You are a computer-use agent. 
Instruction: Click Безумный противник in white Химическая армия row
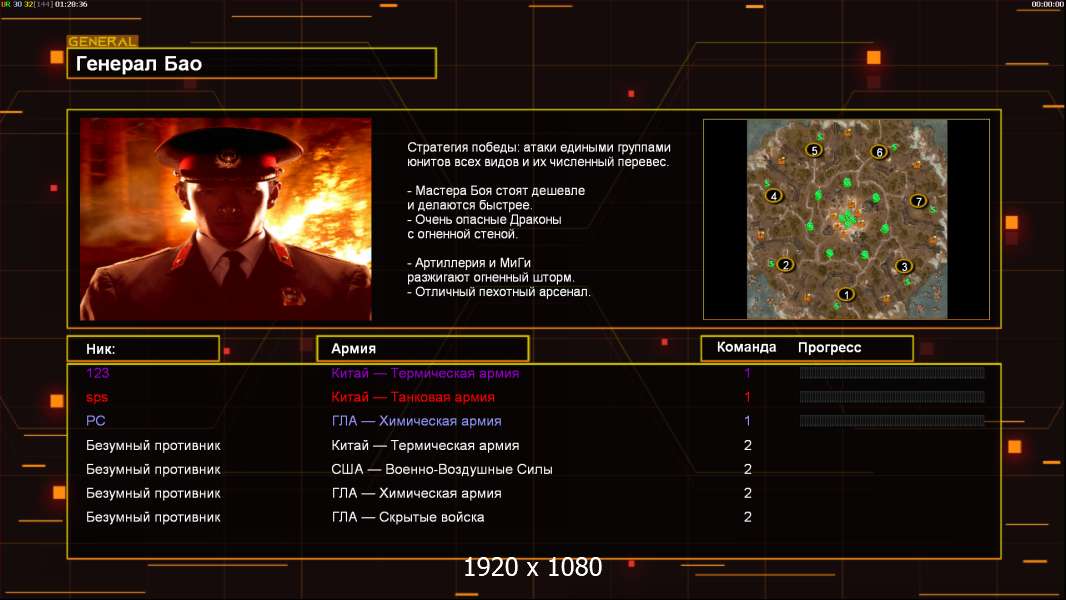pyautogui.click(x=153, y=493)
